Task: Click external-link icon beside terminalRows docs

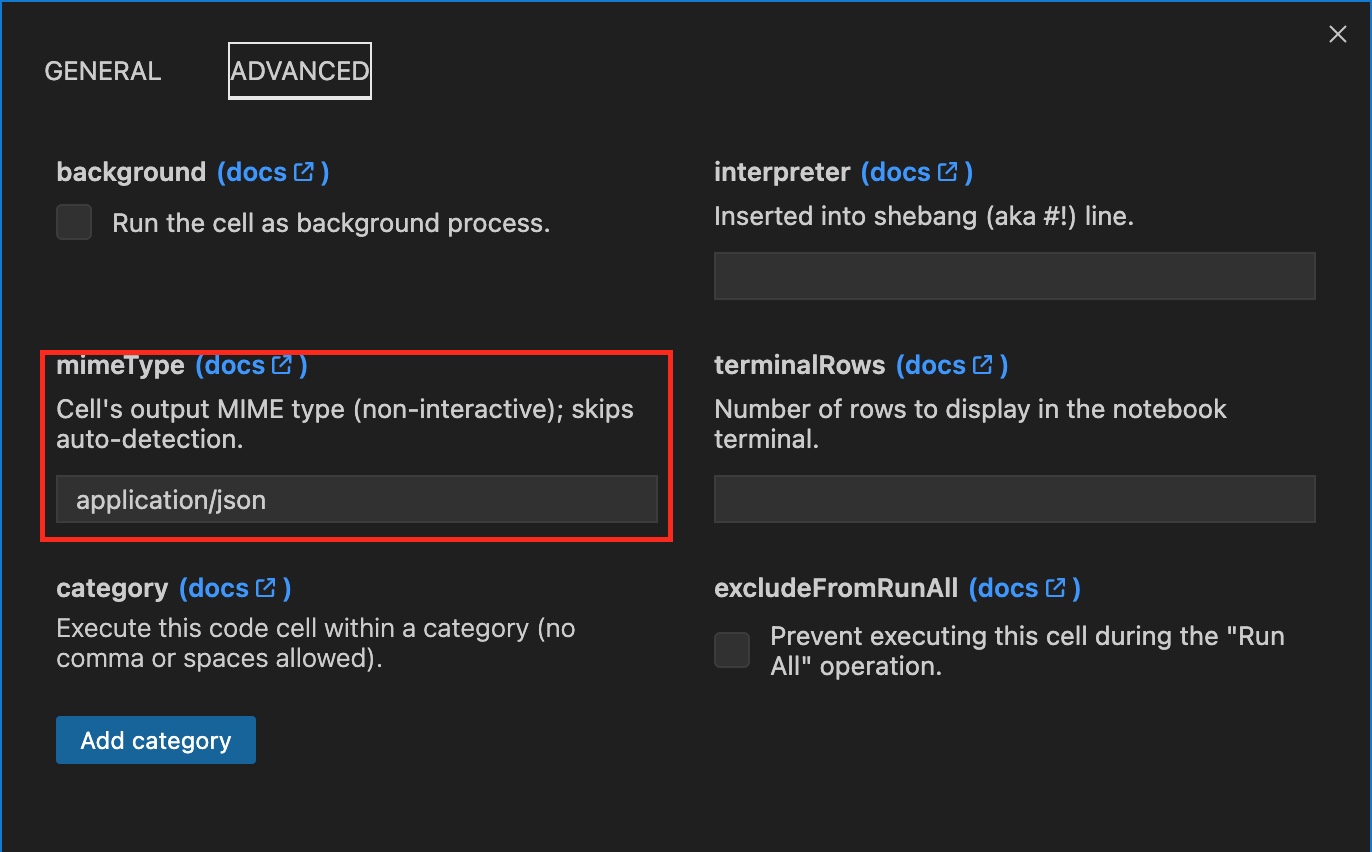Action: [x=983, y=365]
